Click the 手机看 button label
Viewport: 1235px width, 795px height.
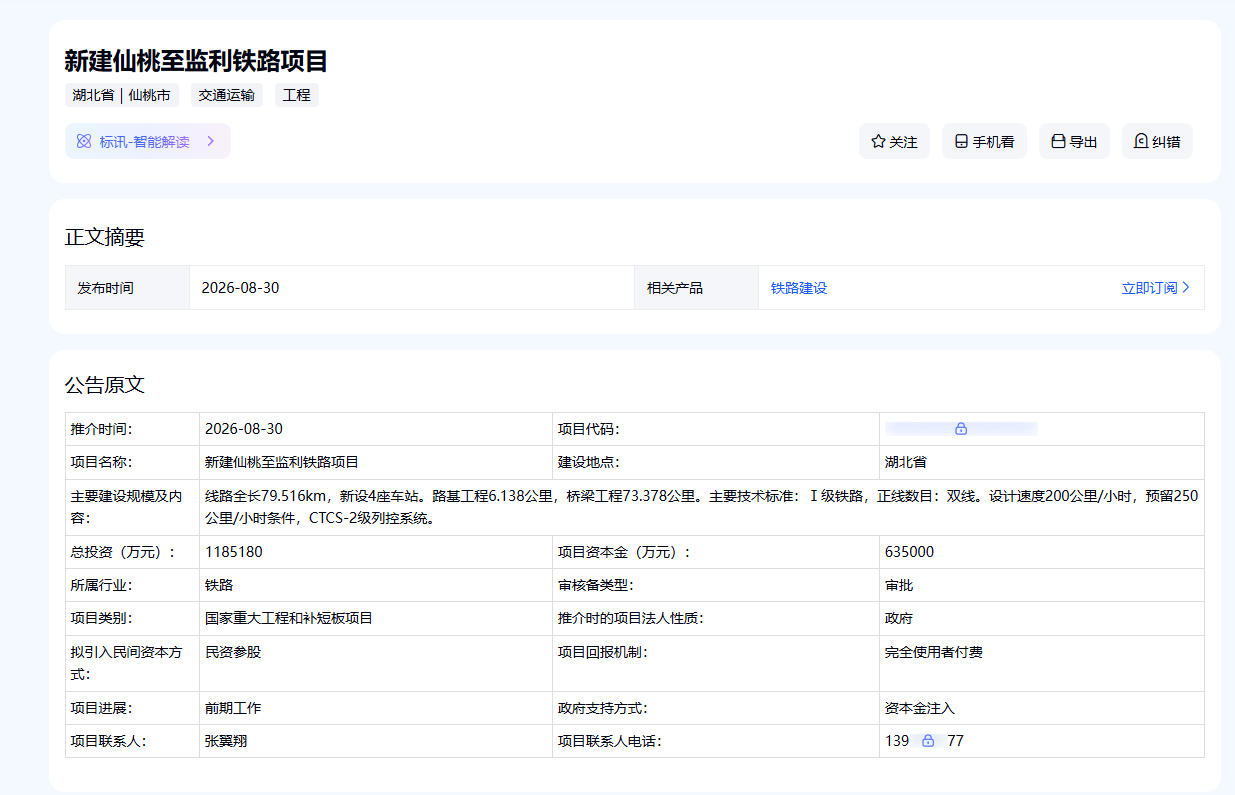[994, 142]
